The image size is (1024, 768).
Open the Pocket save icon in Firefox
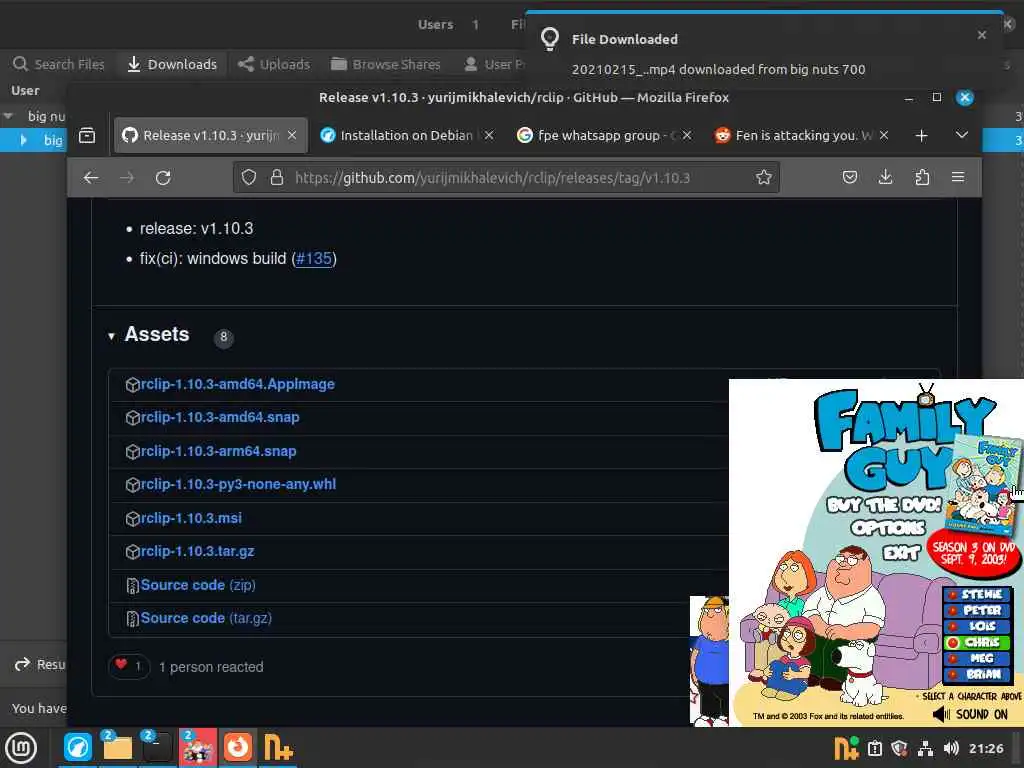tap(850, 177)
